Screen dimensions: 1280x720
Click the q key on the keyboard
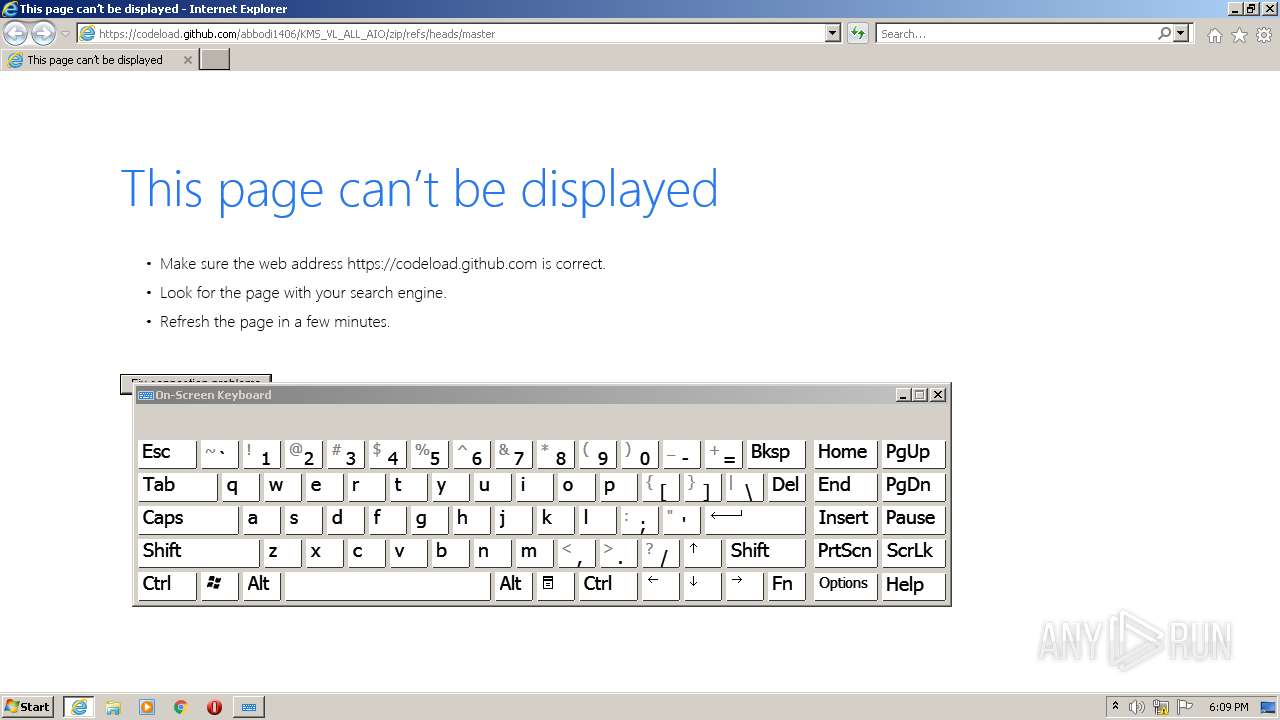click(x=240, y=486)
